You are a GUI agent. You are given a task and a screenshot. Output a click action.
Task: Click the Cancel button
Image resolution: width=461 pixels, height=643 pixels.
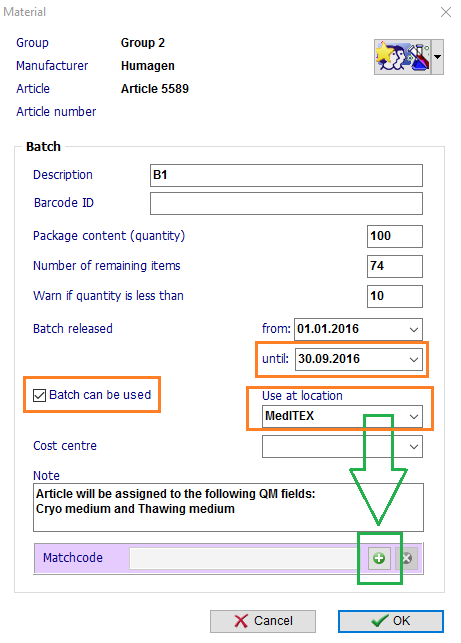click(x=263, y=621)
